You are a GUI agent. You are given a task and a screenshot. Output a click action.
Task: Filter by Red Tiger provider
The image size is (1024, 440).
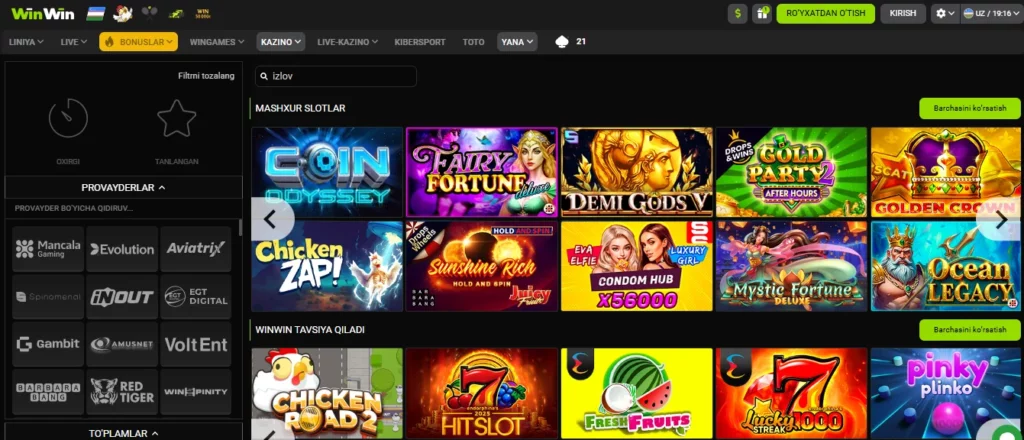(122, 392)
